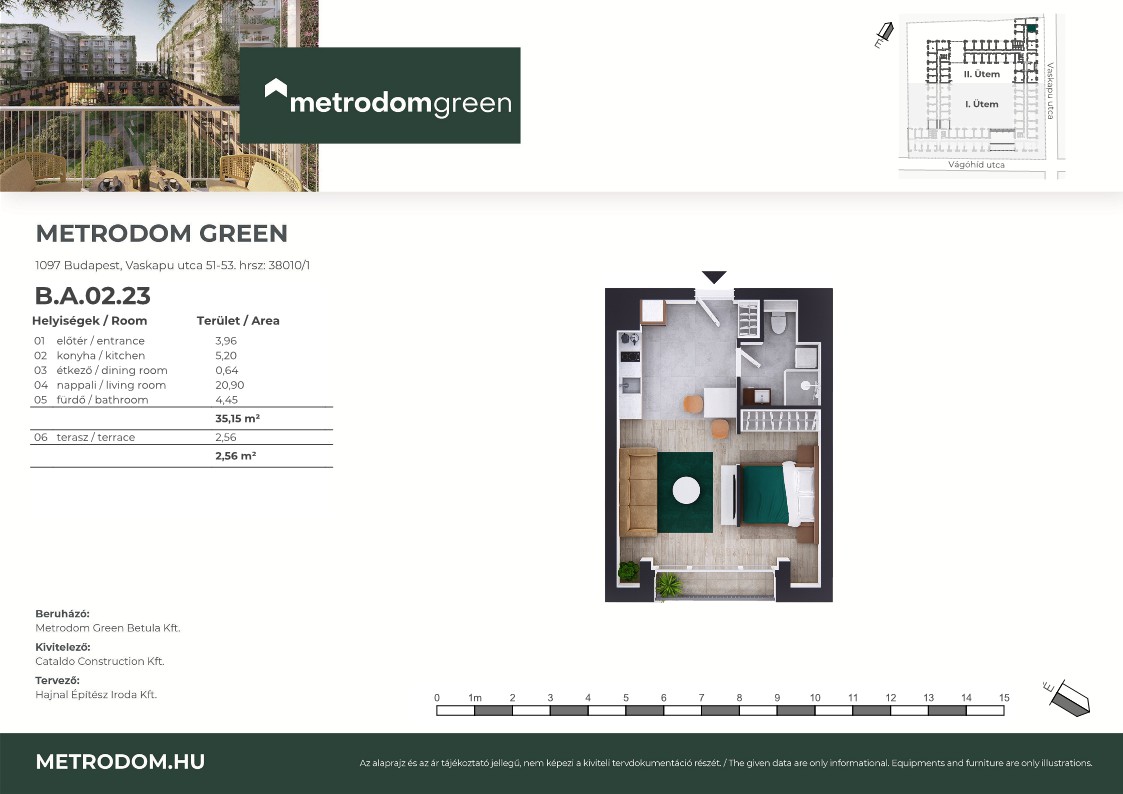The height and width of the screenshot is (794, 1123).
Task: Click the green rug in the living room
Action: pyautogui.click(x=685, y=493)
